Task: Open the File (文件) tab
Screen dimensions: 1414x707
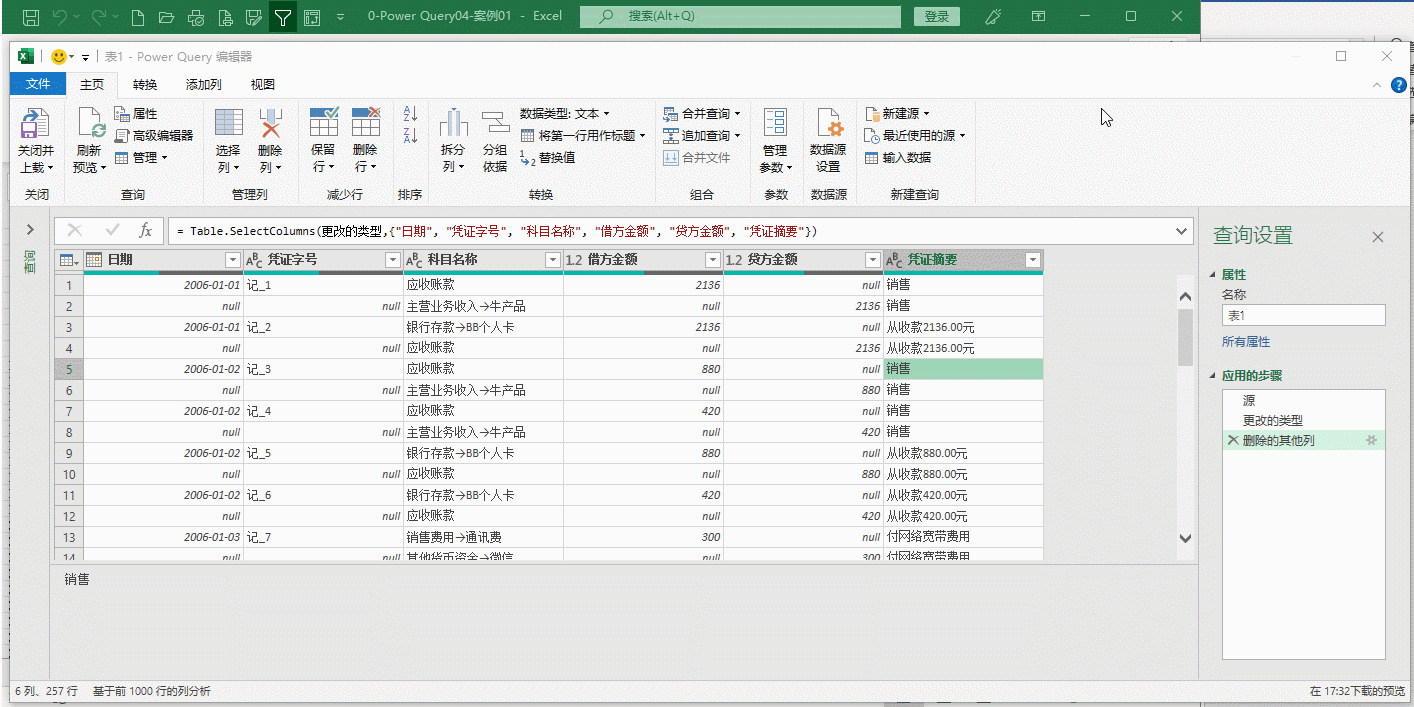Action: [x=38, y=85]
